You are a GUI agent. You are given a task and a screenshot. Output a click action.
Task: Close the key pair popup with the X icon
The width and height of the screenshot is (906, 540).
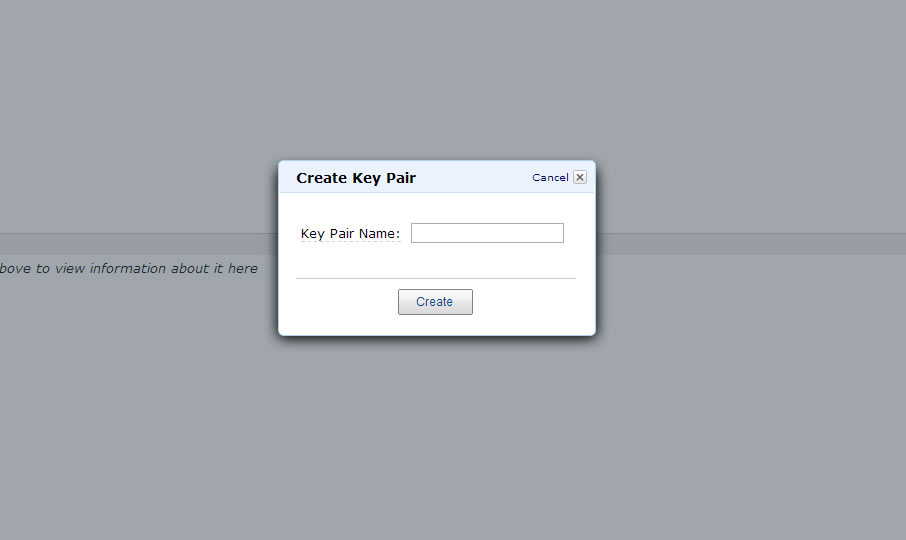click(580, 177)
